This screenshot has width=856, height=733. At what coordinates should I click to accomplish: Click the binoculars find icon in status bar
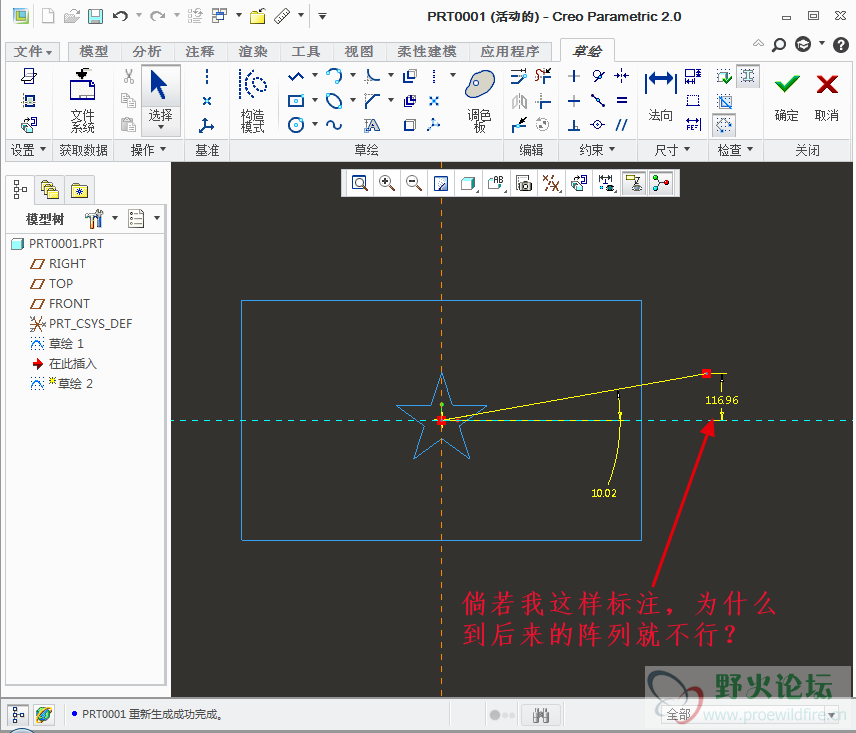[542, 715]
